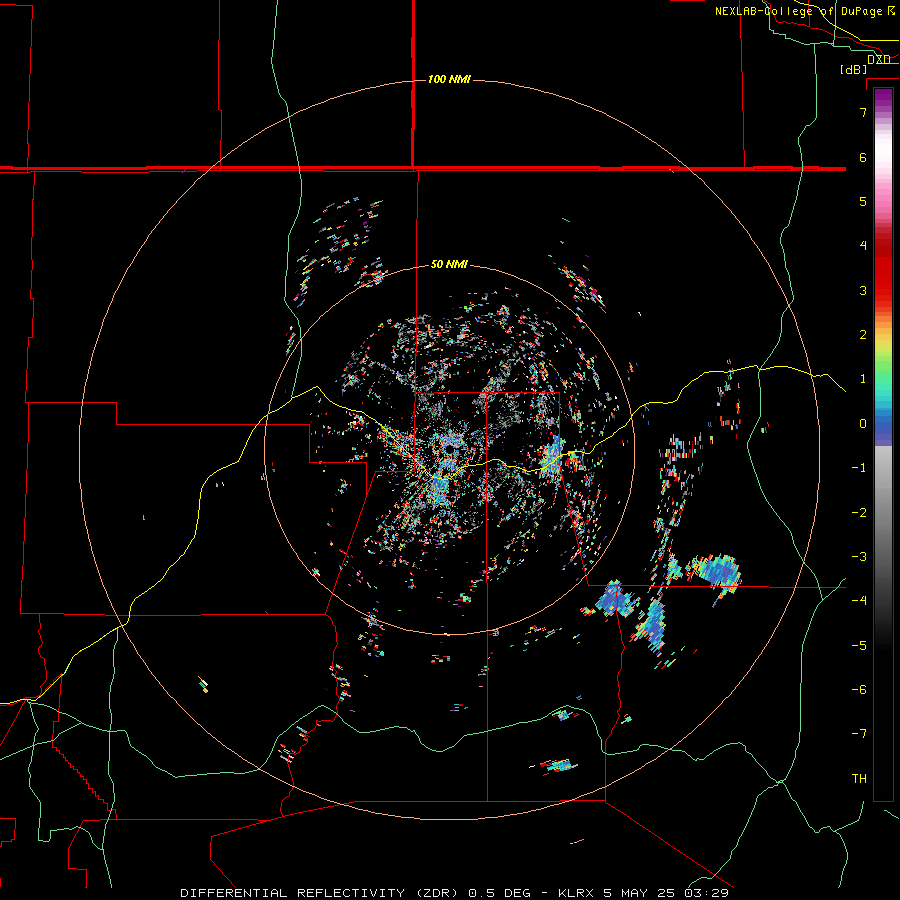Click the 5 dB tick label
Image resolution: width=900 pixels, height=900 pixels.
pyautogui.click(x=863, y=201)
